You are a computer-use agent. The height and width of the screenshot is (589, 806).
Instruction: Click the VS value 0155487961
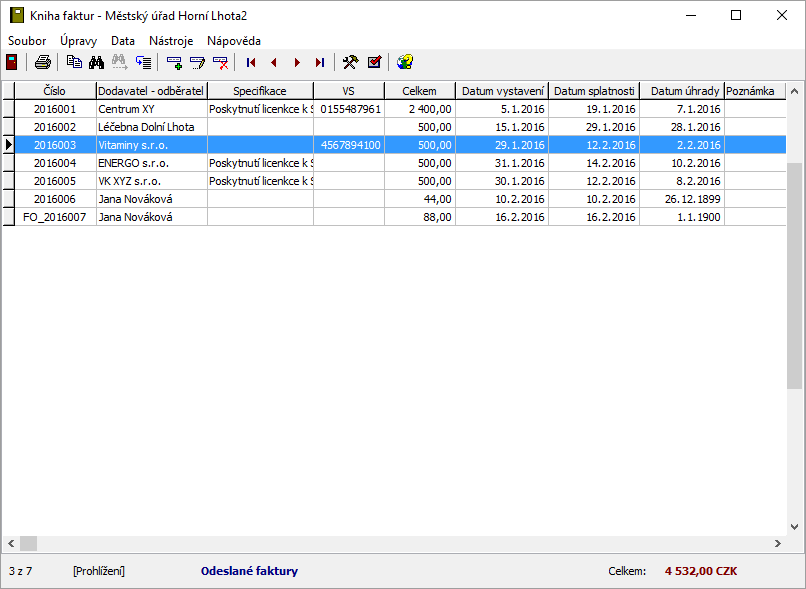[349, 109]
